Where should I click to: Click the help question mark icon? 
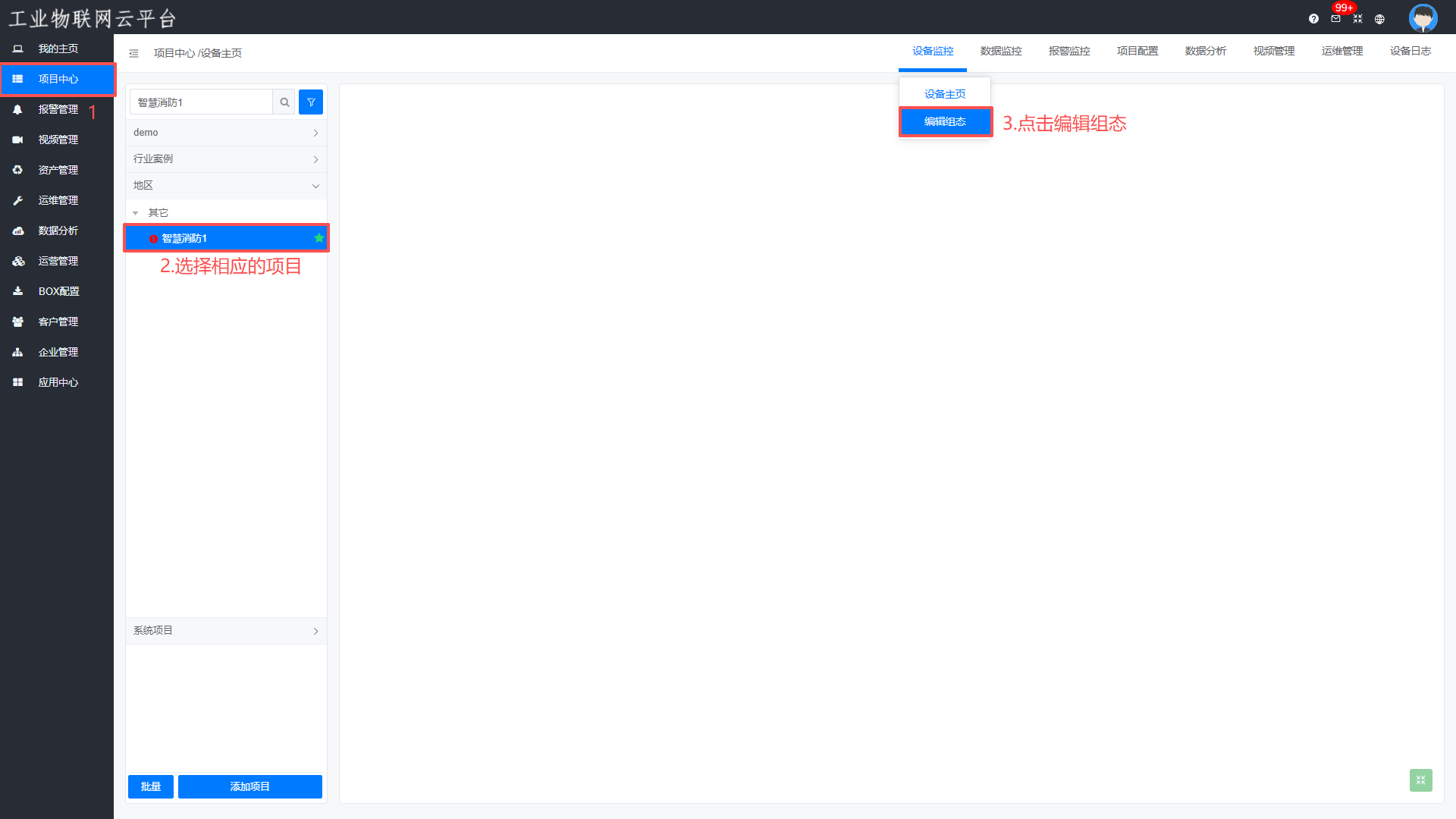(1313, 19)
